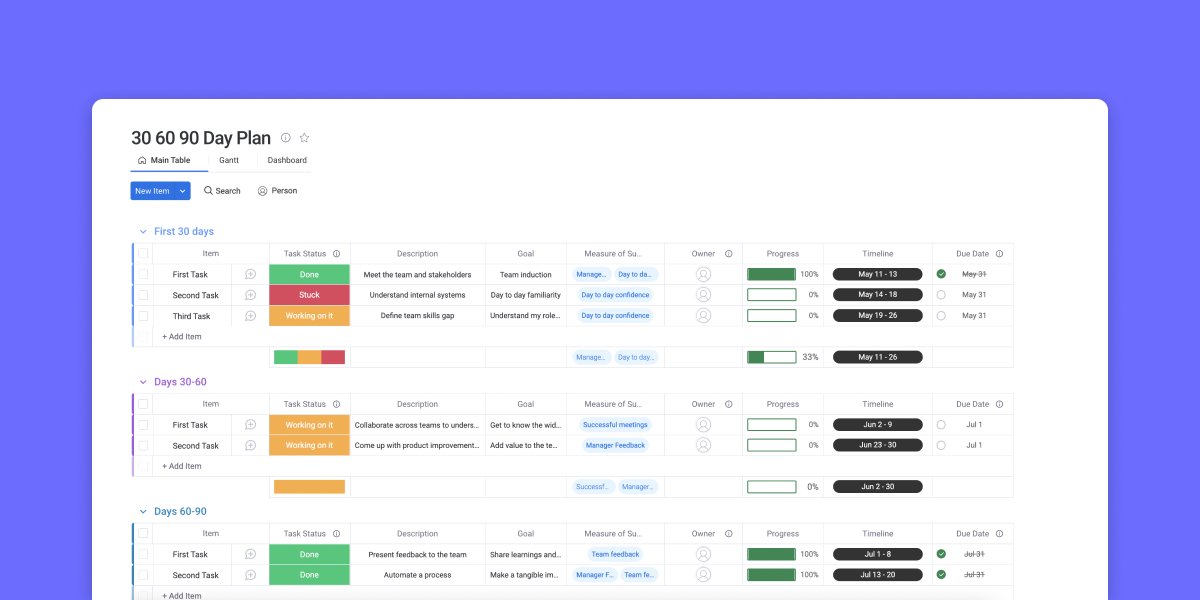Toggle due date status circle for May 14 - 18 task

click(941, 295)
